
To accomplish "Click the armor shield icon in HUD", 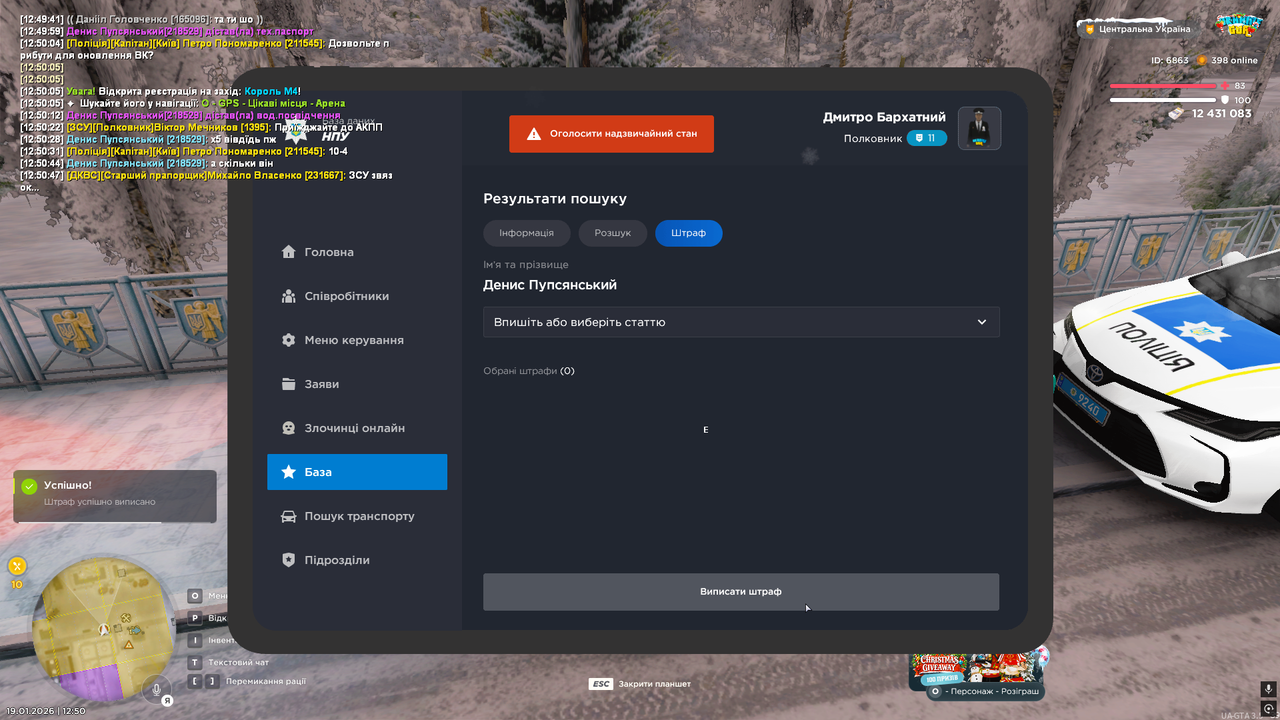I will [x=1224, y=100].
